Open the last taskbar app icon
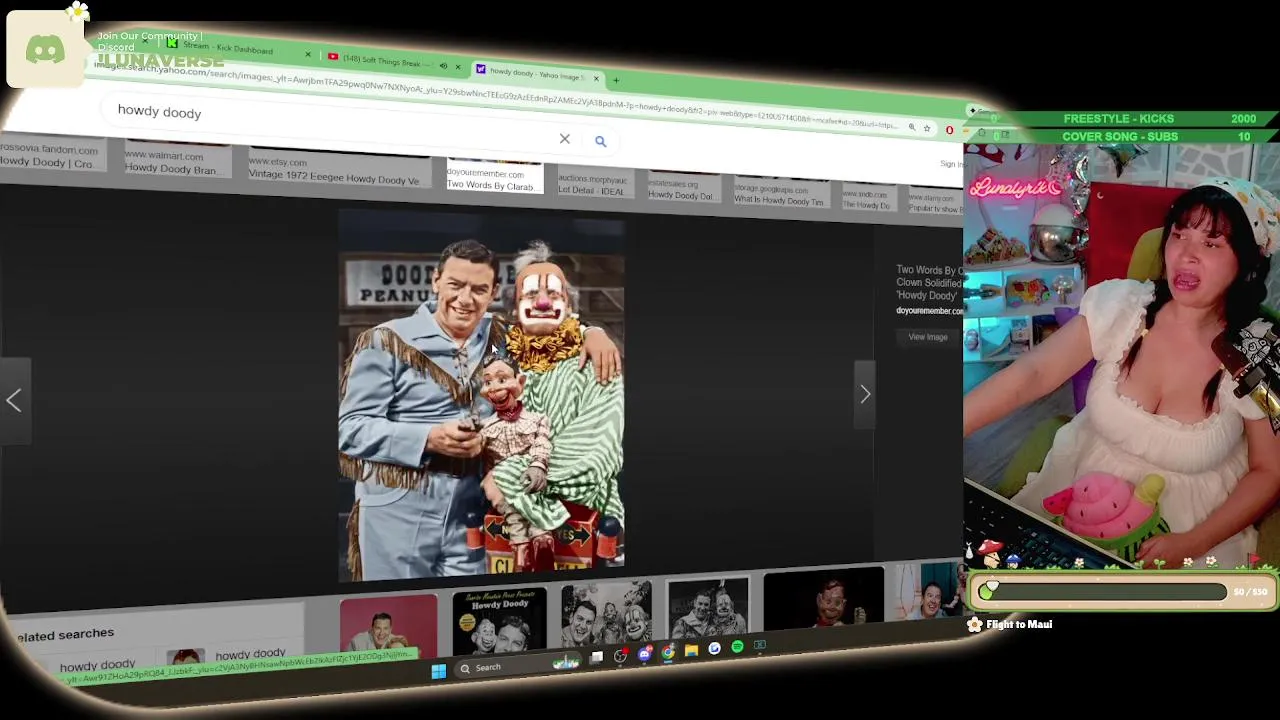 [x=760, y=645]
